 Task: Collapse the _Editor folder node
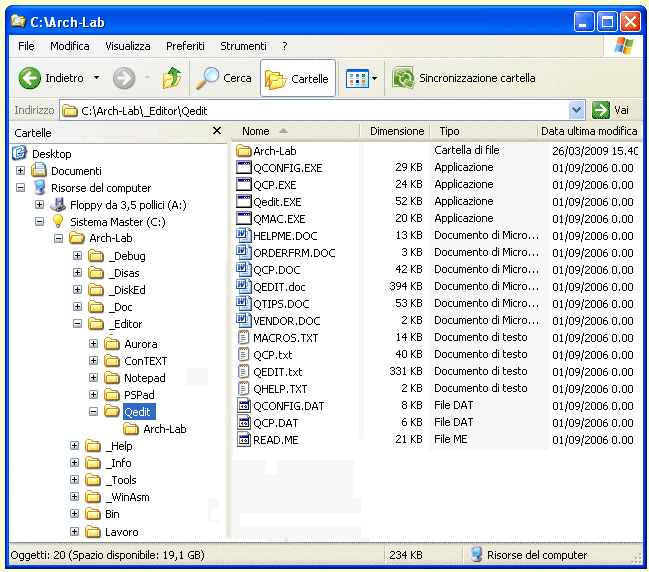77,323
